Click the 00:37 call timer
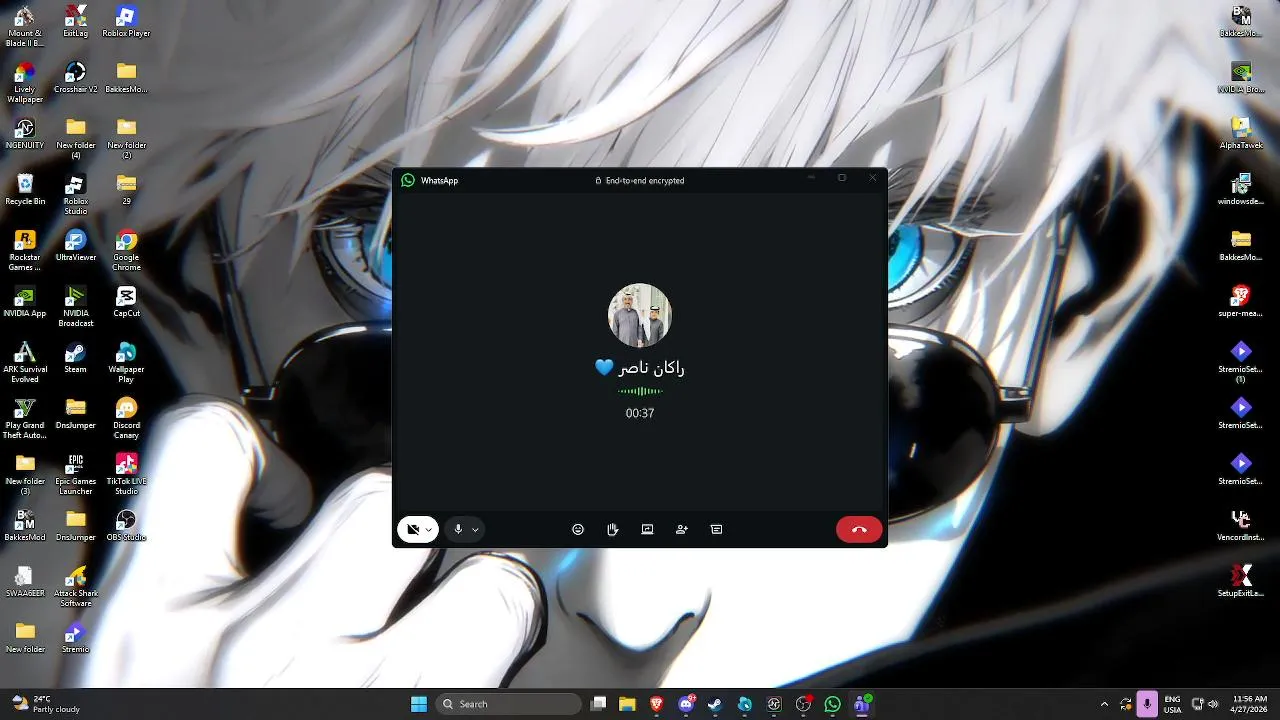Viewport: 1280px width, 720px height. coord(640,413)
